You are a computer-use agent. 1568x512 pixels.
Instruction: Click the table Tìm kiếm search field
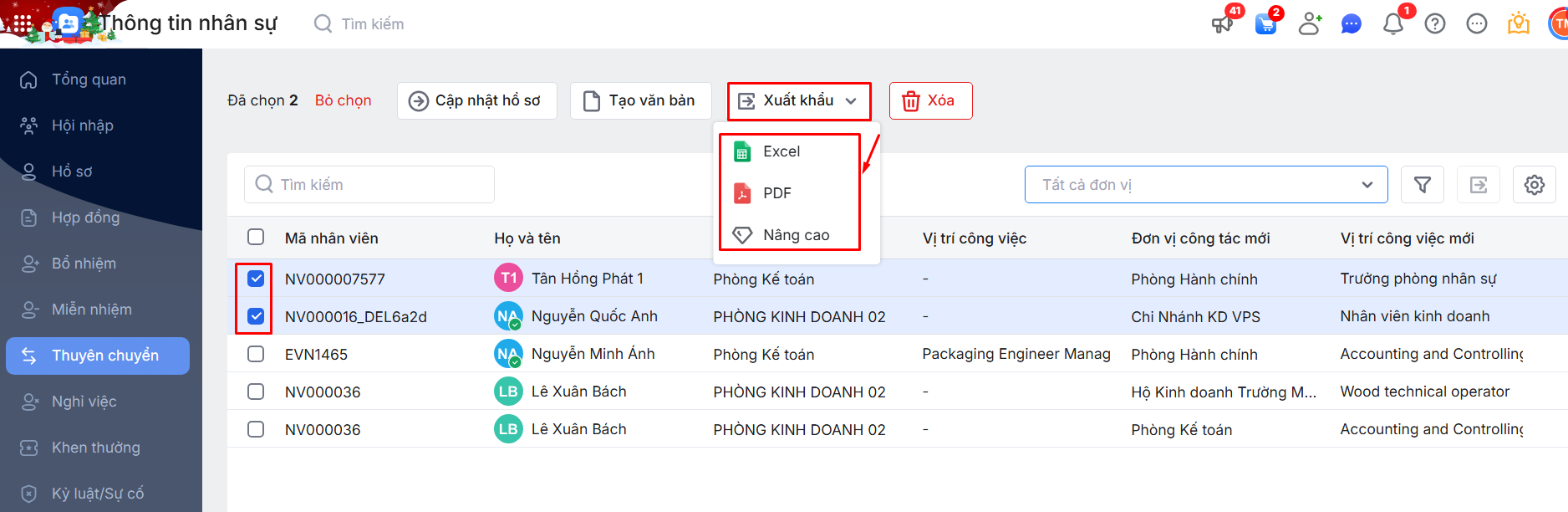point(369,185)
